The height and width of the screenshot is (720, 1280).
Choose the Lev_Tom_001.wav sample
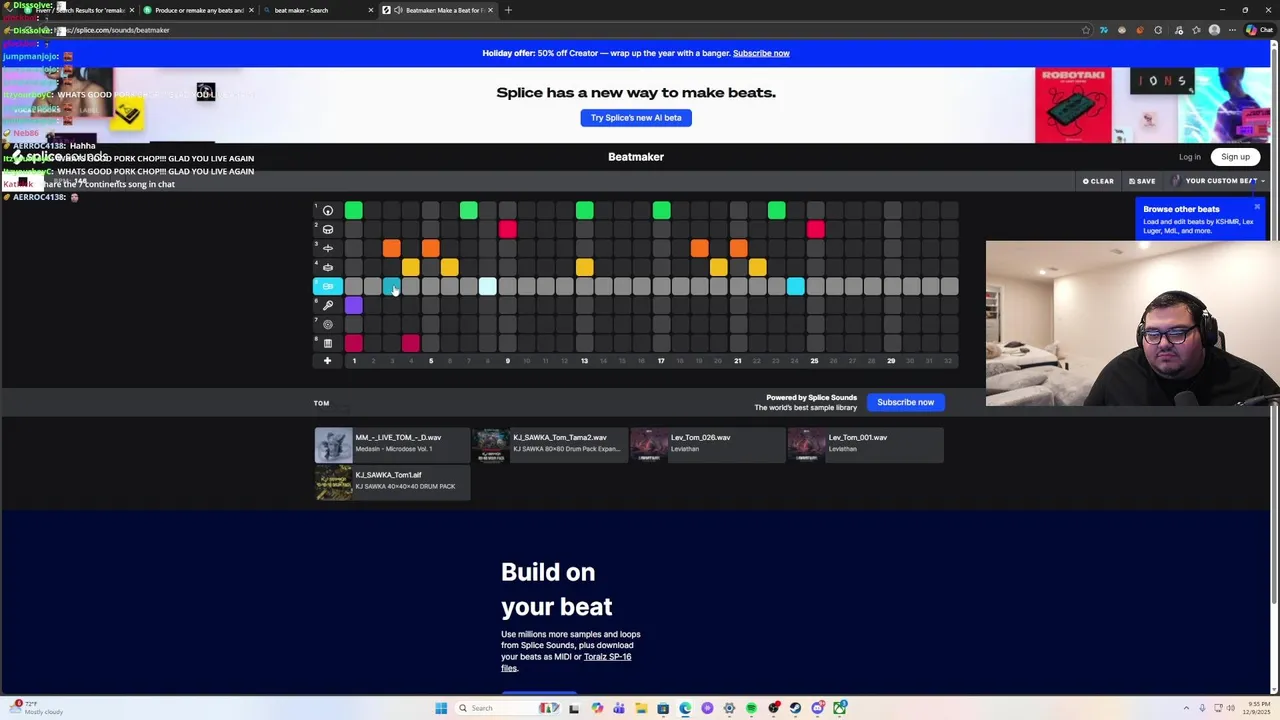[865, 445]
